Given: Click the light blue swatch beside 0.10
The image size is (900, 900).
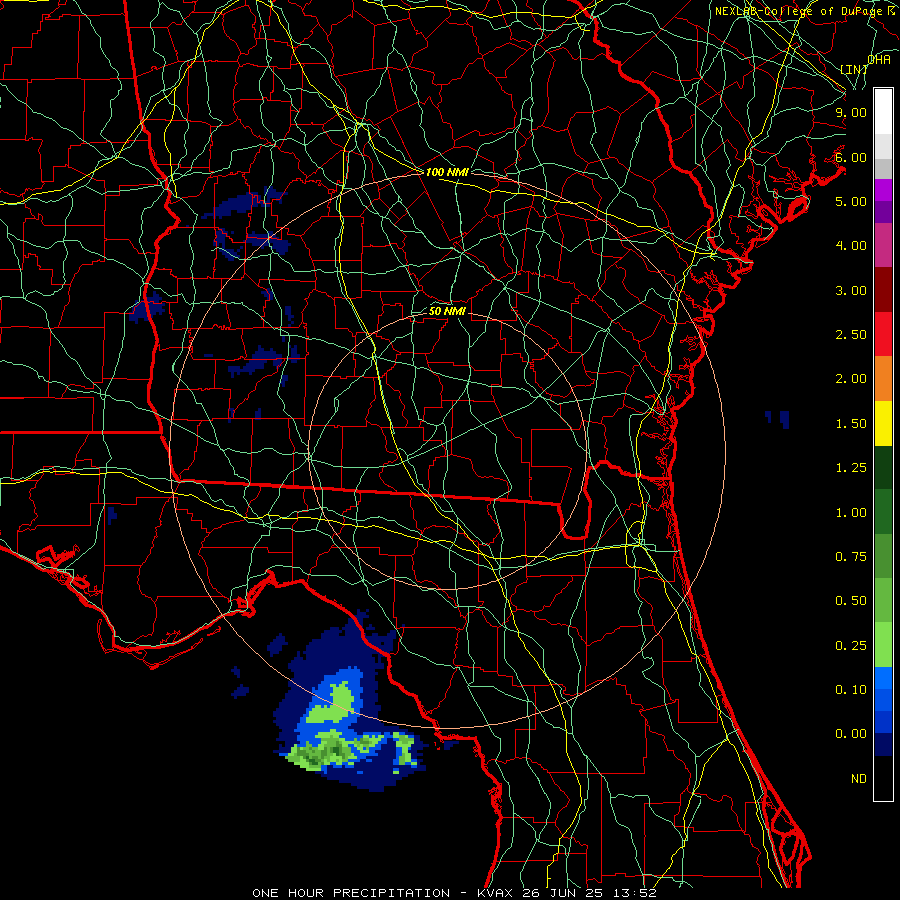Looking at the screenshot, I should 883,678.
